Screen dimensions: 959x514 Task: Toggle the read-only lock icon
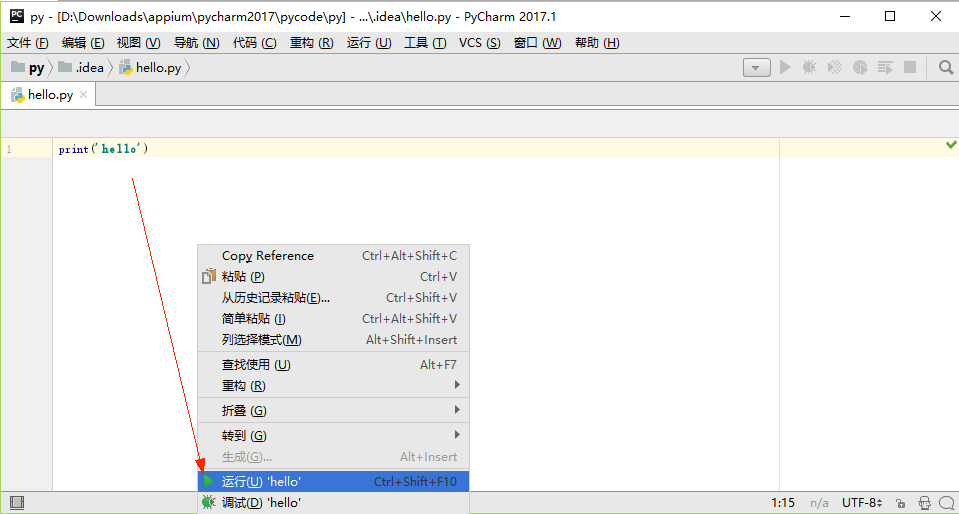[x=900, y=504]
